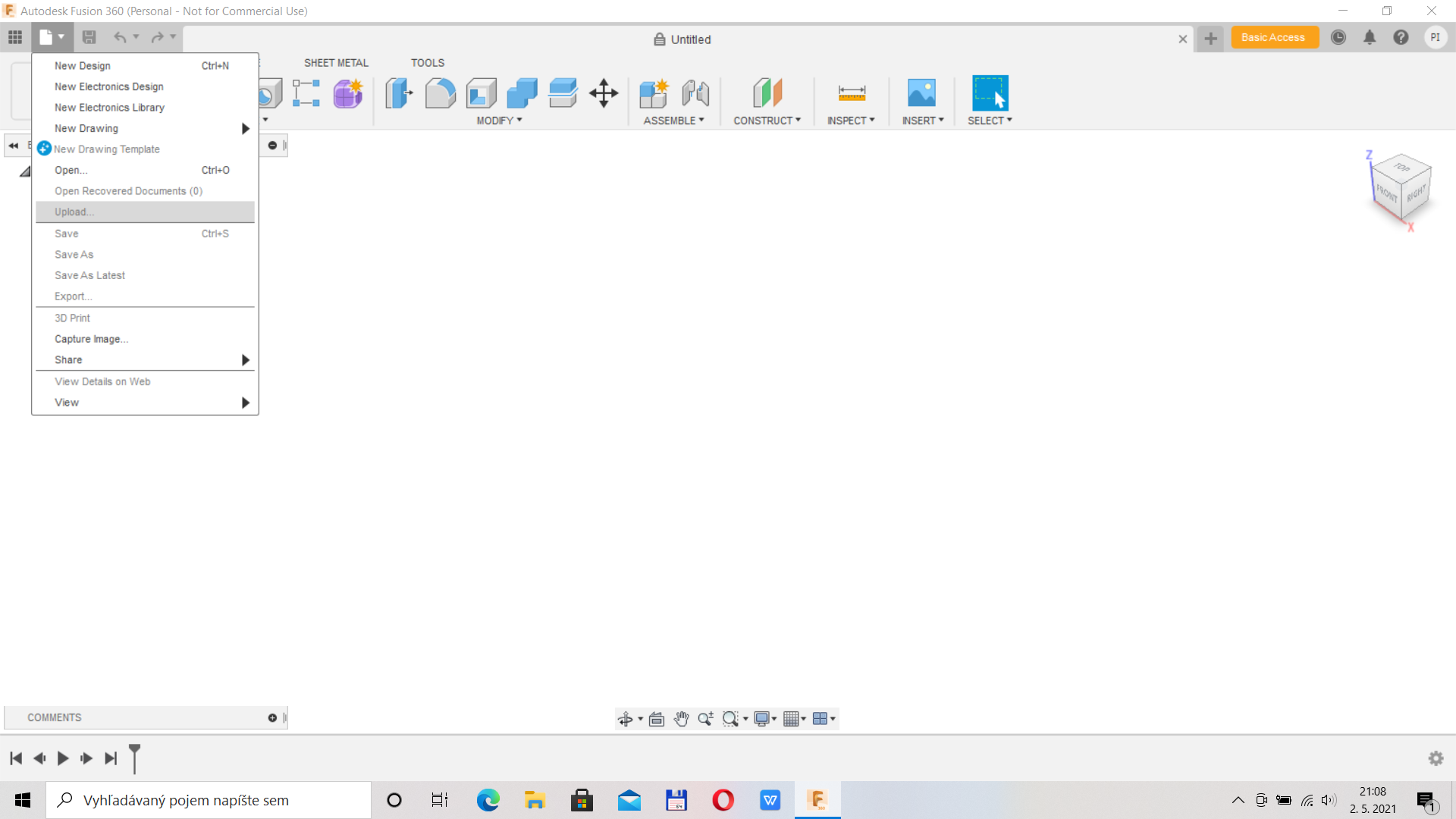Image resolution: width=1456 pixels, height=819 pixels.
Task: Click the Basic Access button
Action: [x=1273, y=37]
